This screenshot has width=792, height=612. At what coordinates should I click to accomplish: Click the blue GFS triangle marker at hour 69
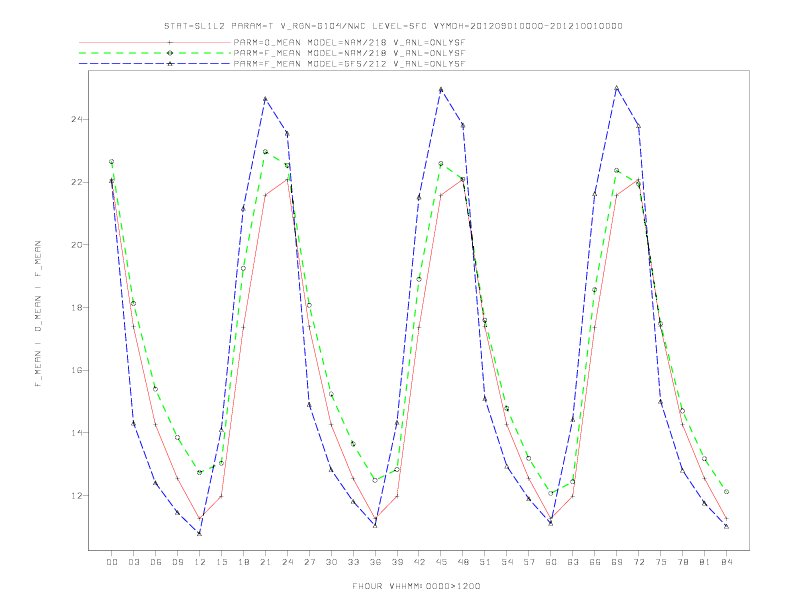click(617, 88)
